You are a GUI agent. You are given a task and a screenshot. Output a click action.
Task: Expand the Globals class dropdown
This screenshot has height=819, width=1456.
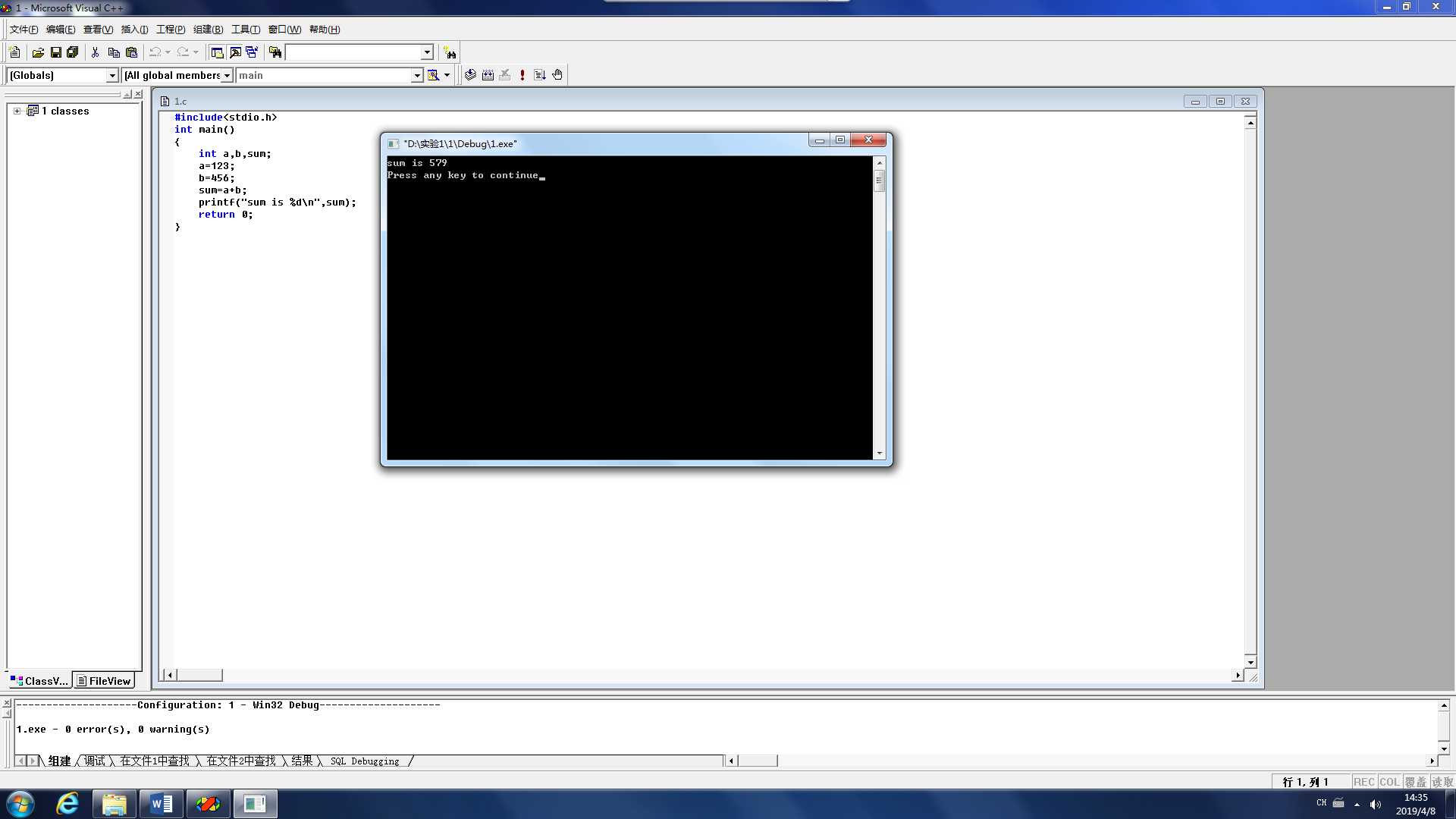(112, 76)
